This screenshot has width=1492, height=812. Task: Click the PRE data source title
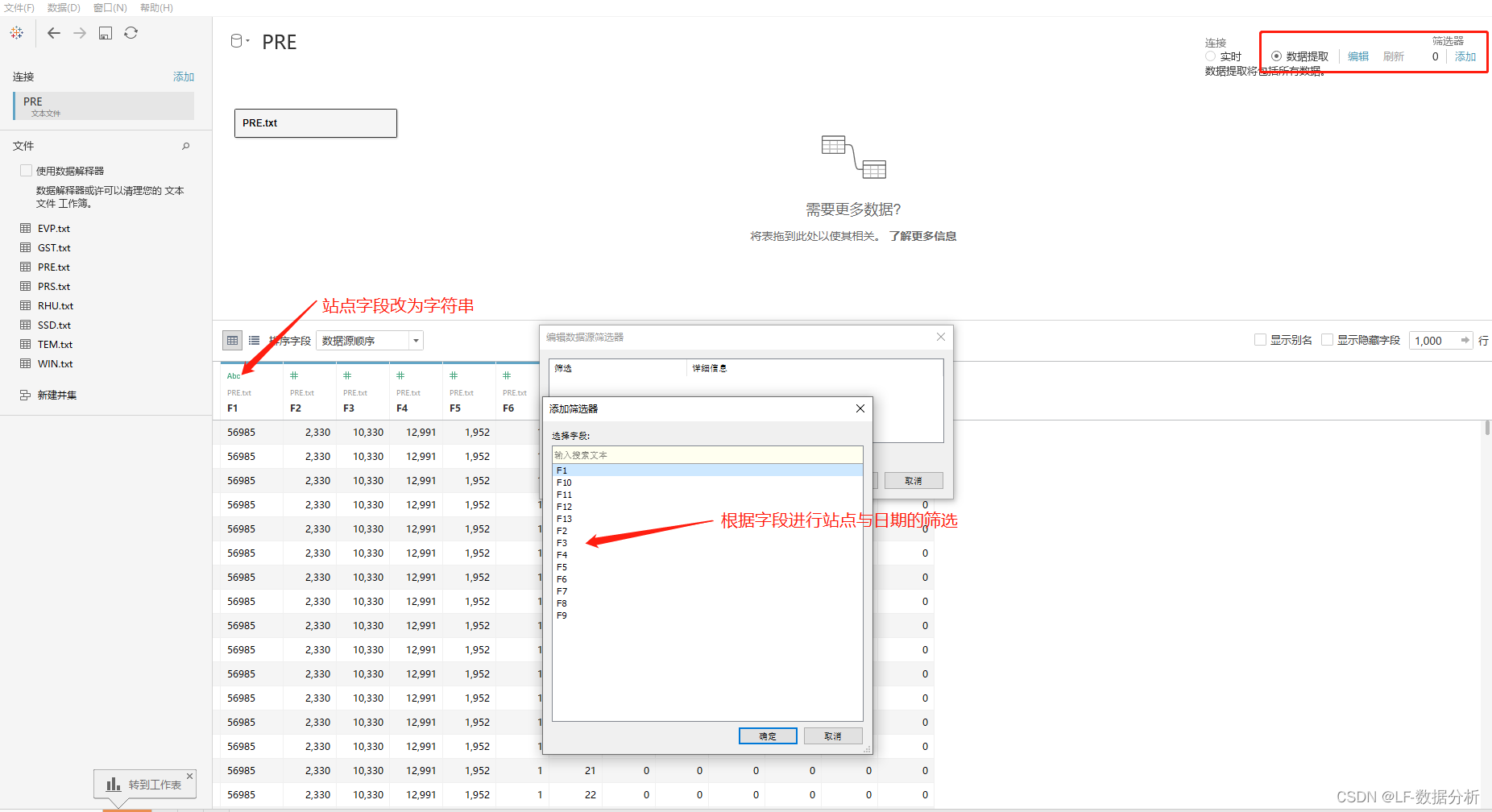coord(280,42)
